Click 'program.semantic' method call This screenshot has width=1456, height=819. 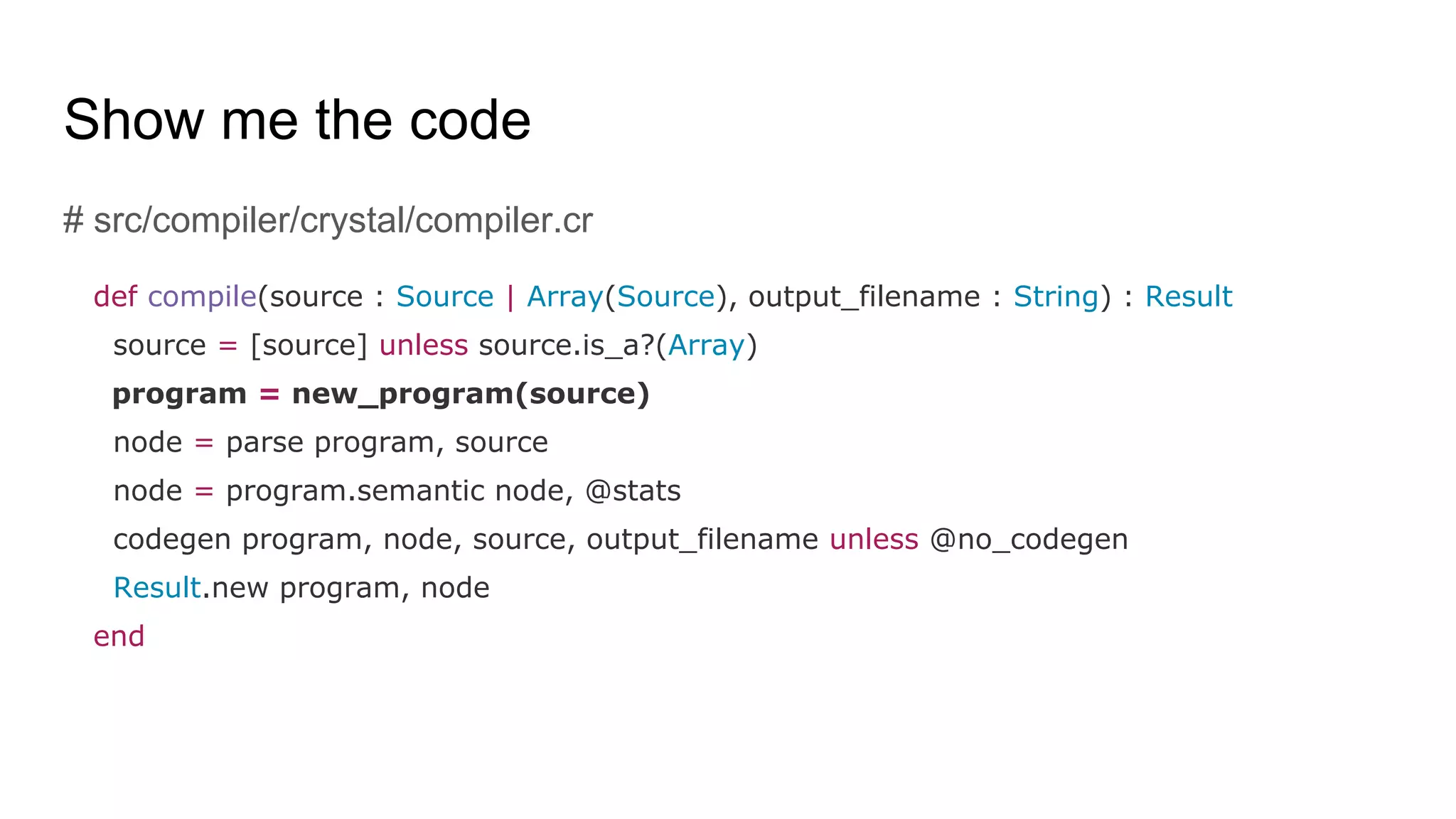[x=355, y=491]
